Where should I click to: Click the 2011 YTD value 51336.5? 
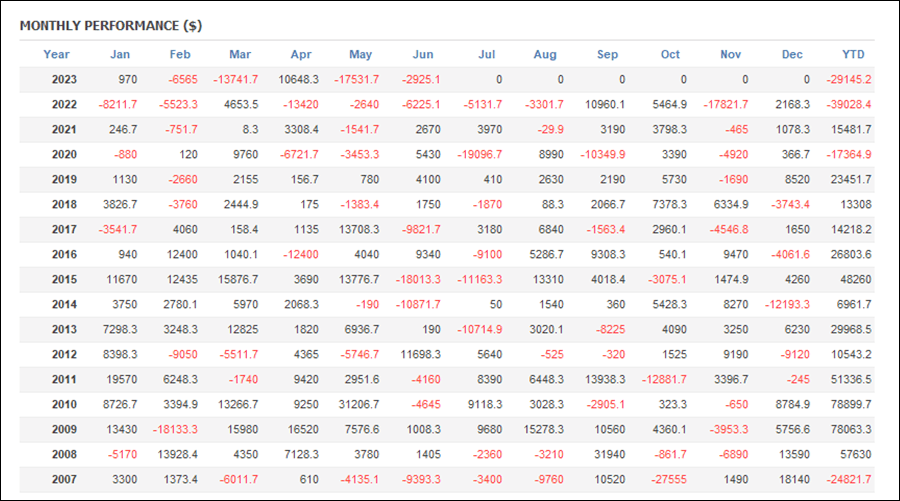(851, 379)
